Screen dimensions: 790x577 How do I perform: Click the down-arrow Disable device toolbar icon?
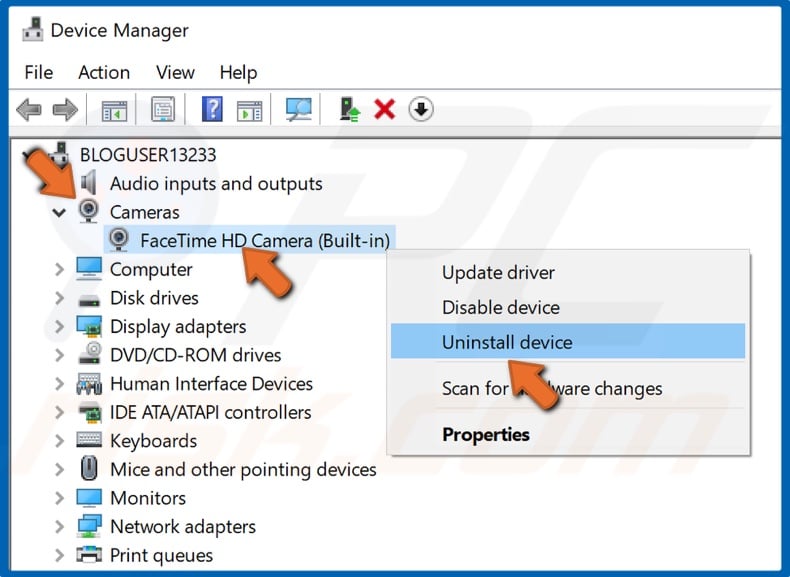(421, 109)
